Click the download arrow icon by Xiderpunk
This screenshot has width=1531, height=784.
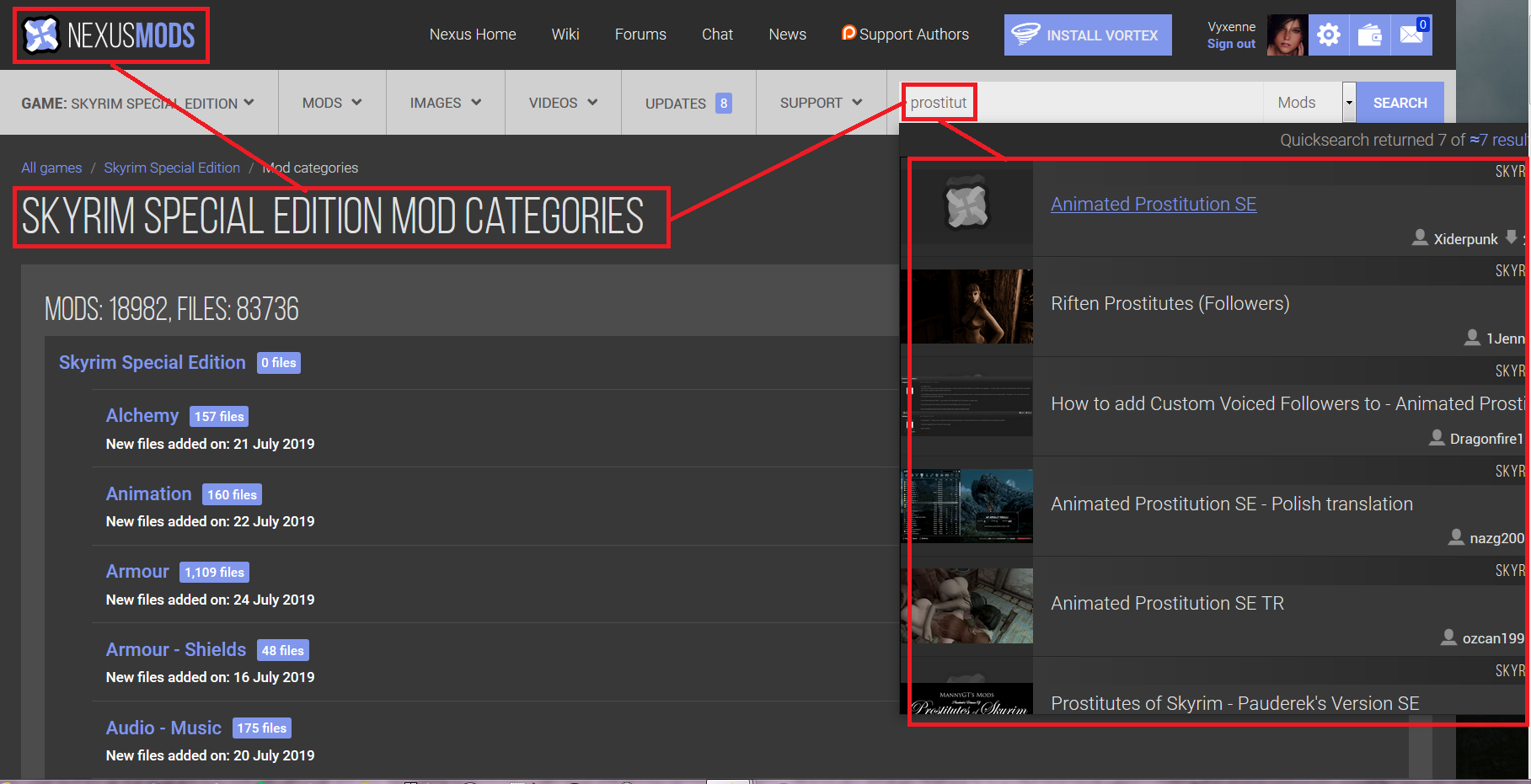(1512, 237)
